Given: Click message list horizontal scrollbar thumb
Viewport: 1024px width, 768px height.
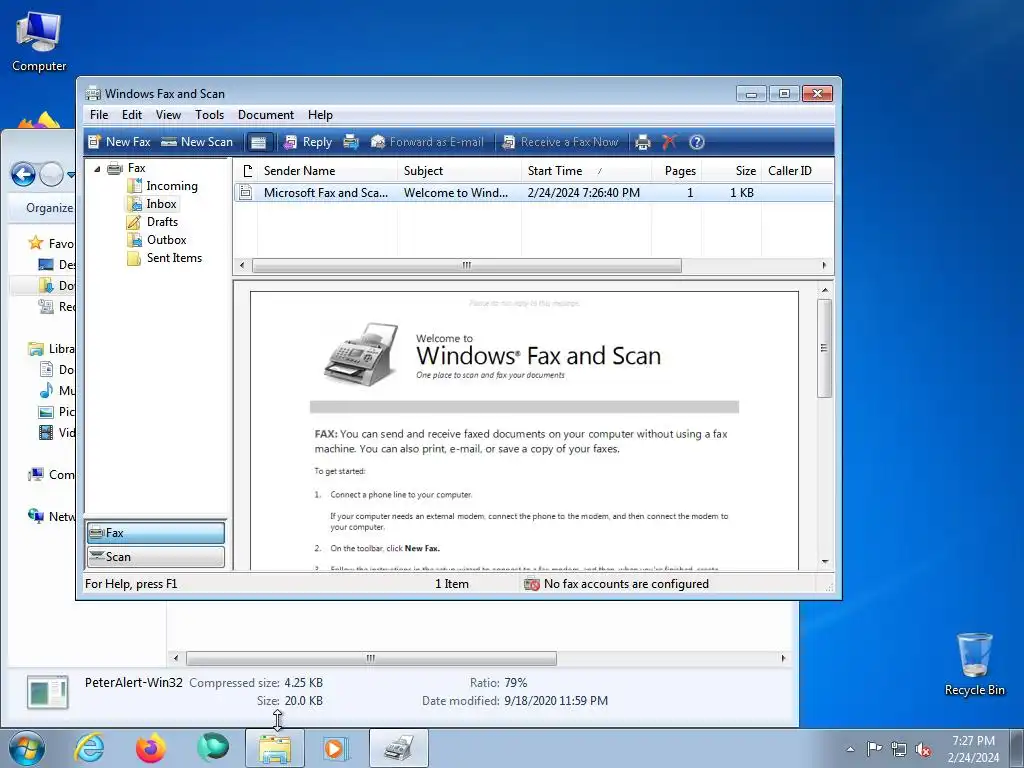Looking at the screenshot, I should [x=467, y=266].
